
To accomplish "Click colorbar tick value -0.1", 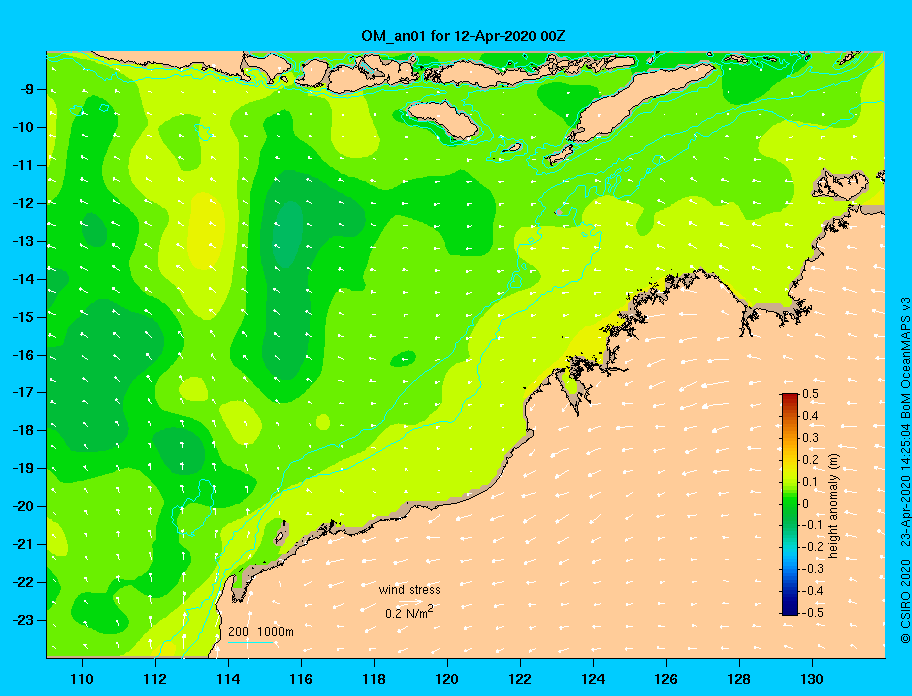I will pos(811,525).
